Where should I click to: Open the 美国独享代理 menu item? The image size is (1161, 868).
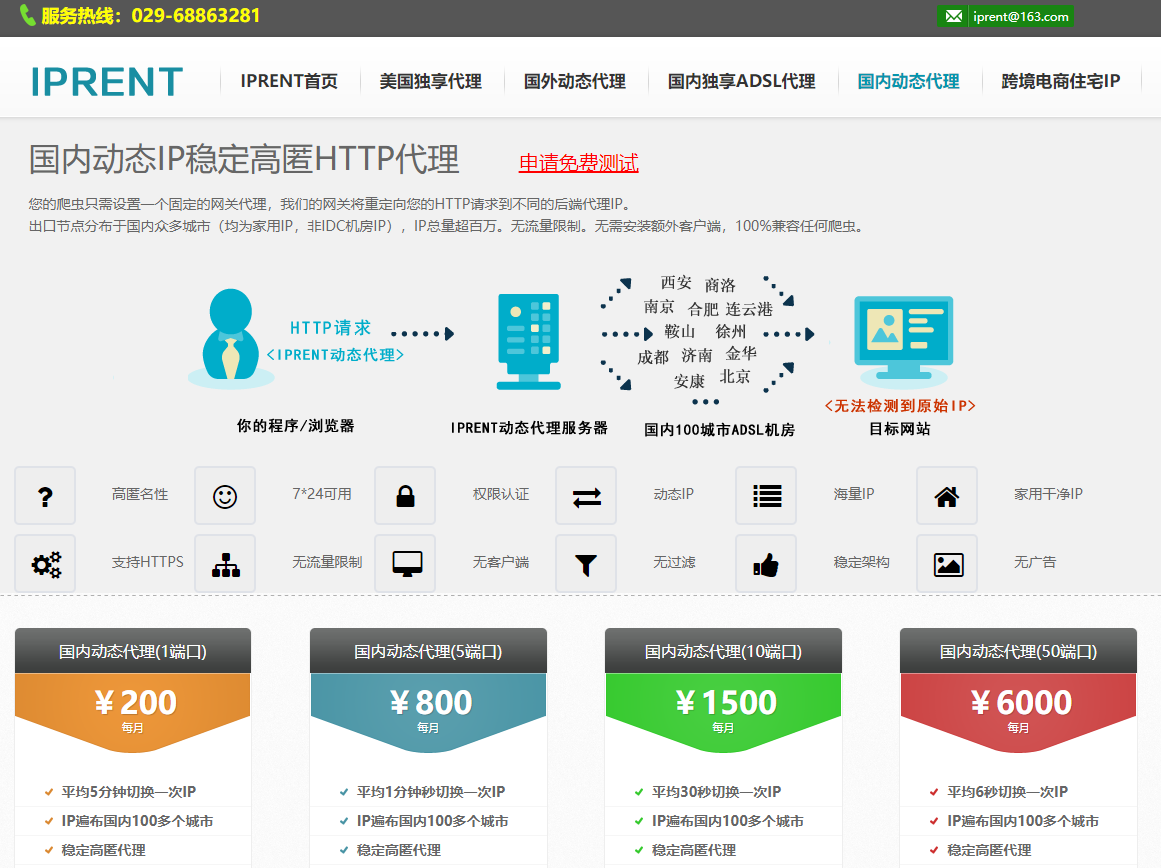(431, 81)
